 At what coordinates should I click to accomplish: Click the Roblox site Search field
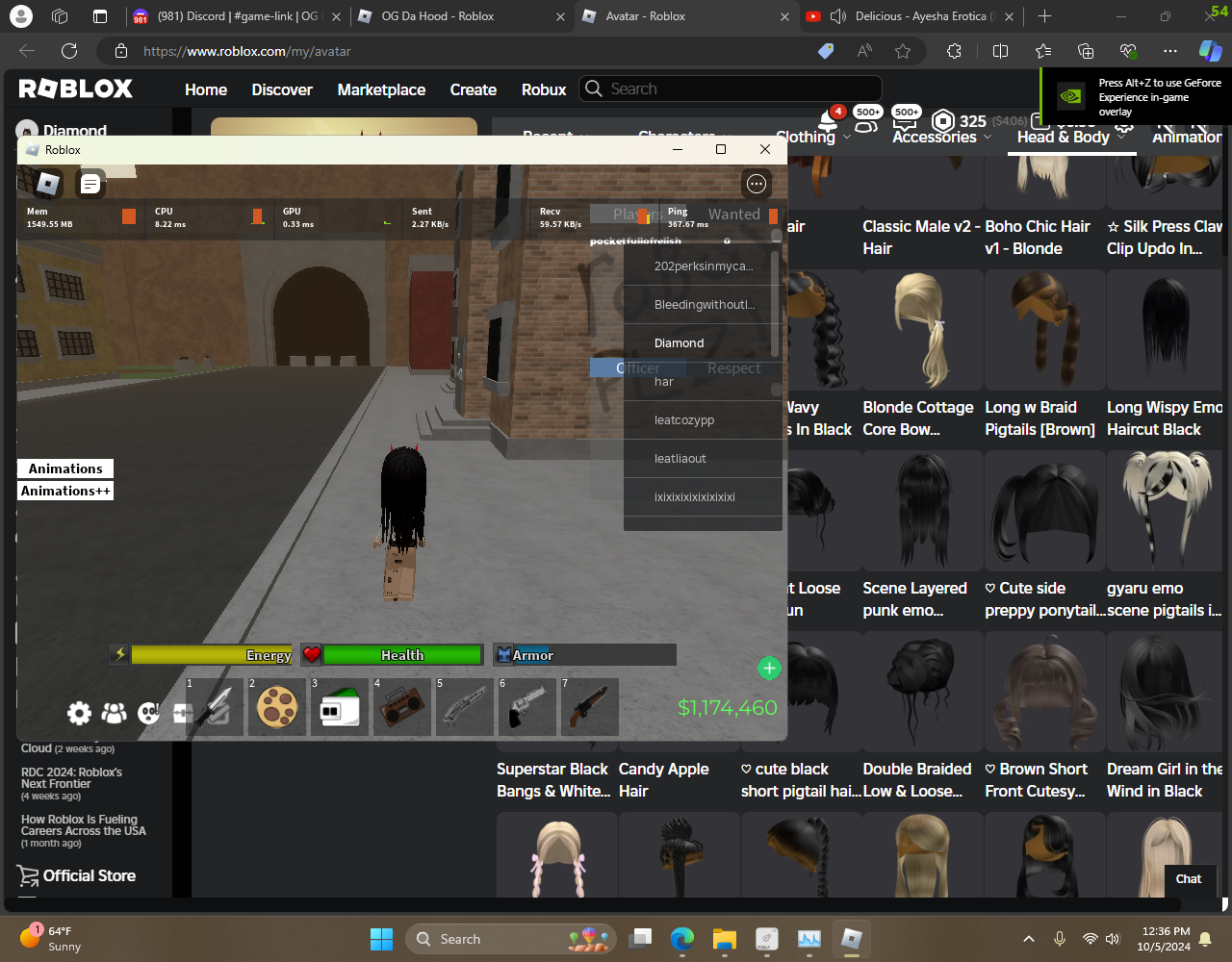[731, 89]
